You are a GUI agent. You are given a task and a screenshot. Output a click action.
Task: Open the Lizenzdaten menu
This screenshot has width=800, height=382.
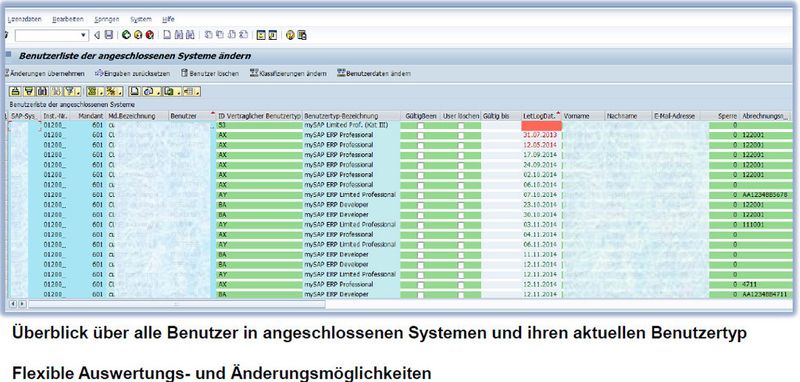[24, 19]
